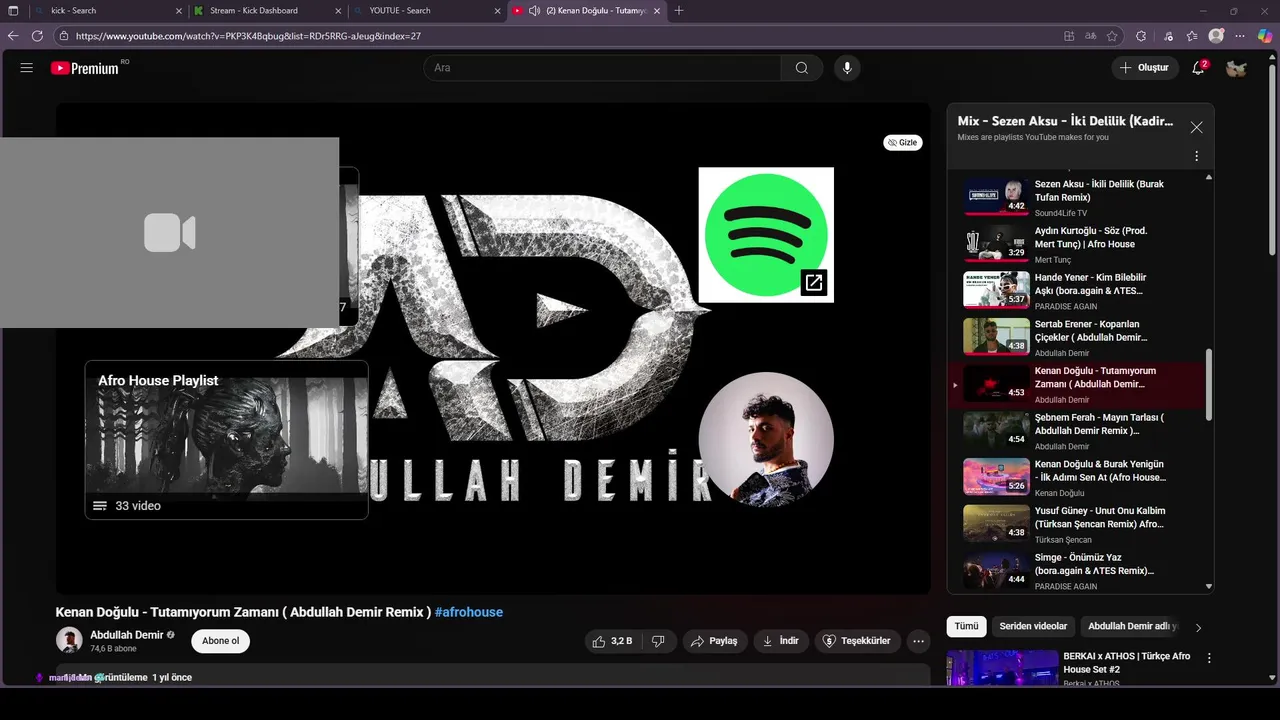1280x720 pixels.
Task: Open the media control toolbar icon
Action: (x=1168, y=36)
